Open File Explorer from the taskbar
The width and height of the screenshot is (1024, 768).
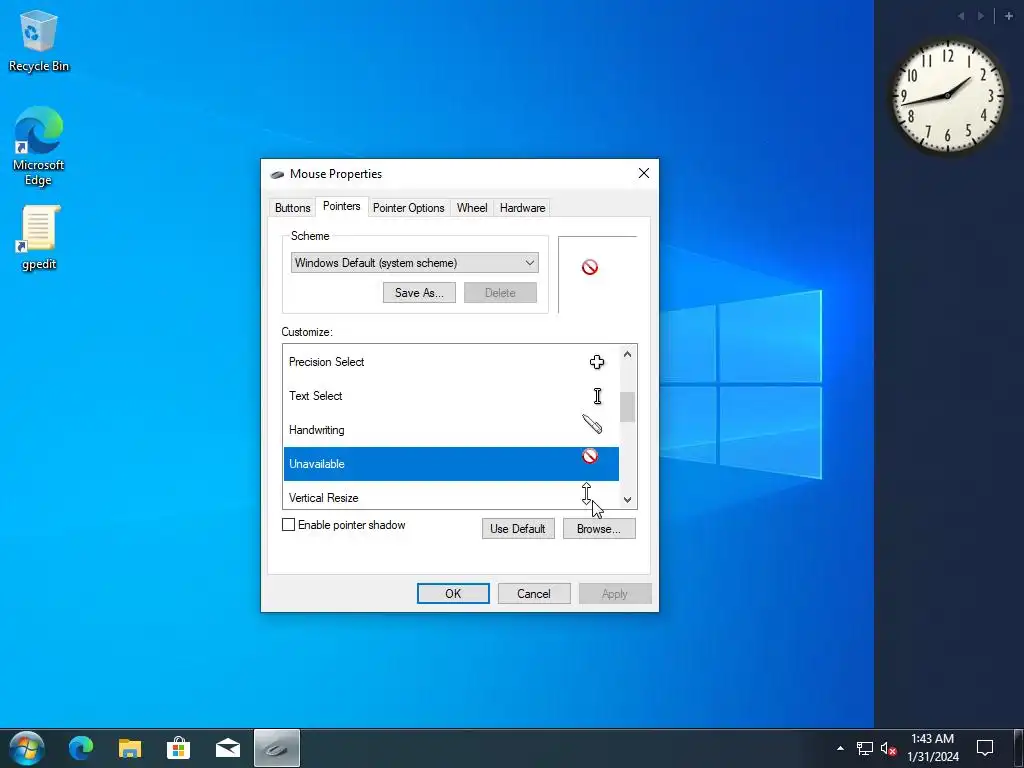coord(129,748)
